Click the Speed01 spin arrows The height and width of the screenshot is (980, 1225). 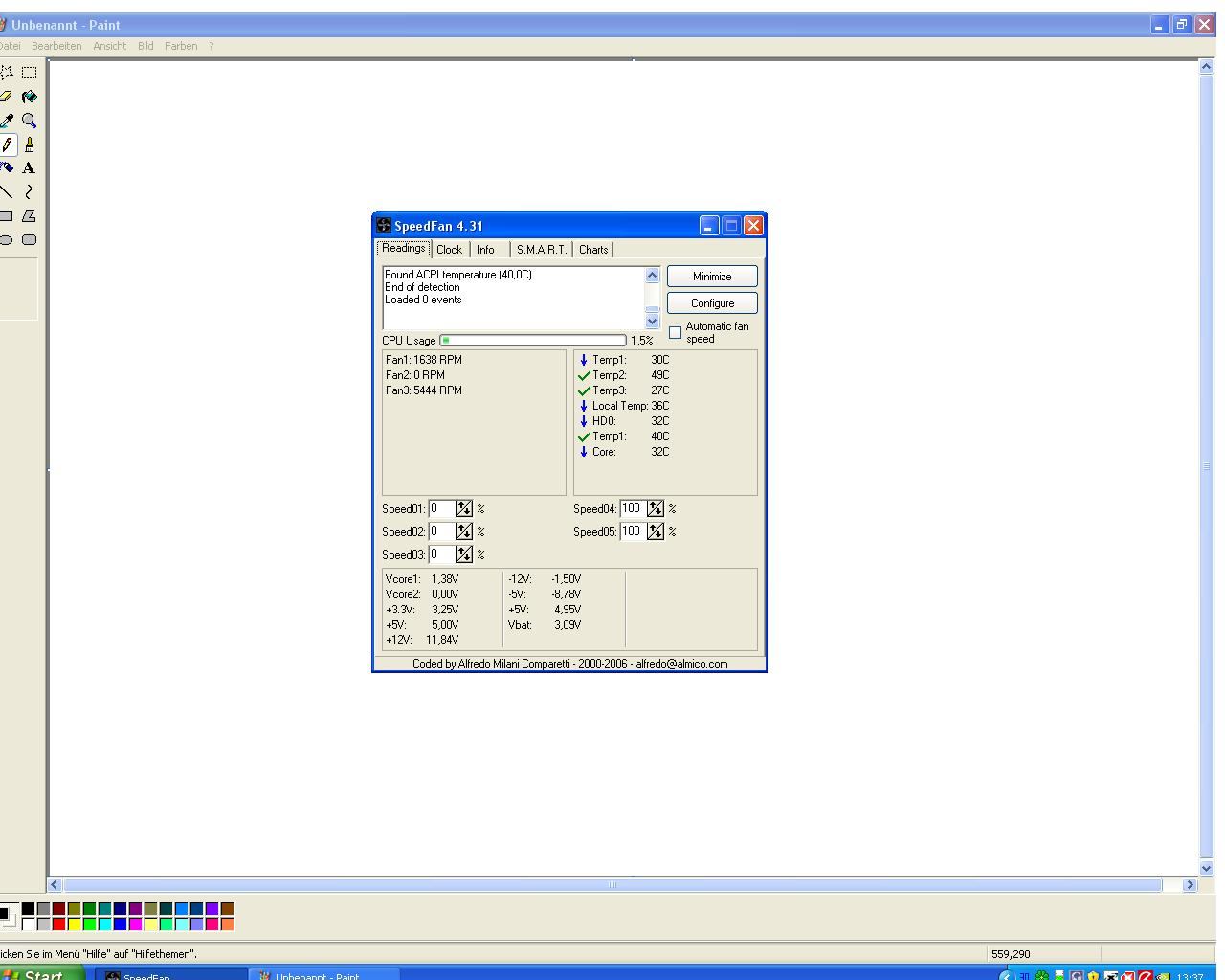(x=464, y=508)
